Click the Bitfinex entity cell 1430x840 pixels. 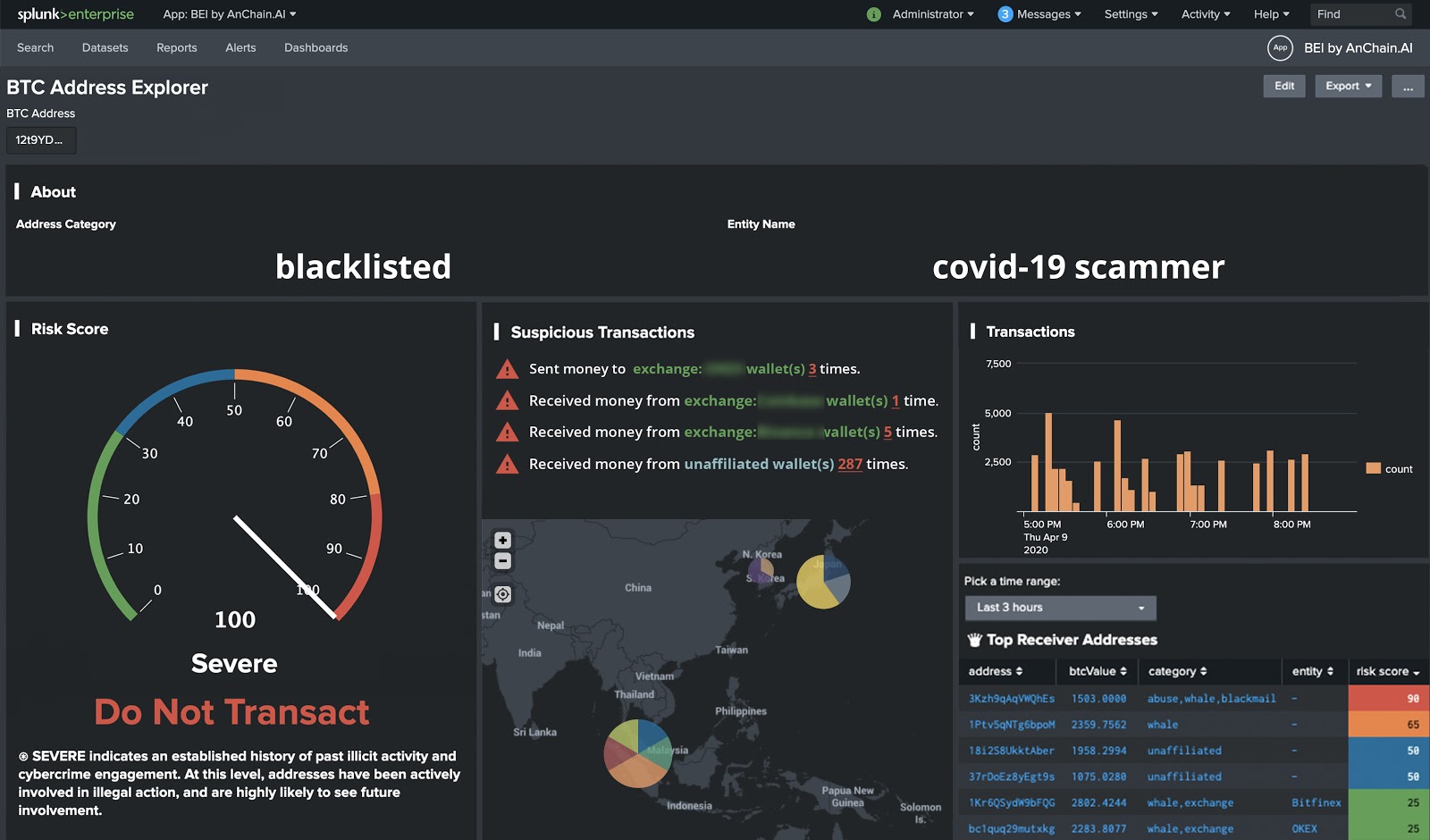pos(1316,802)
